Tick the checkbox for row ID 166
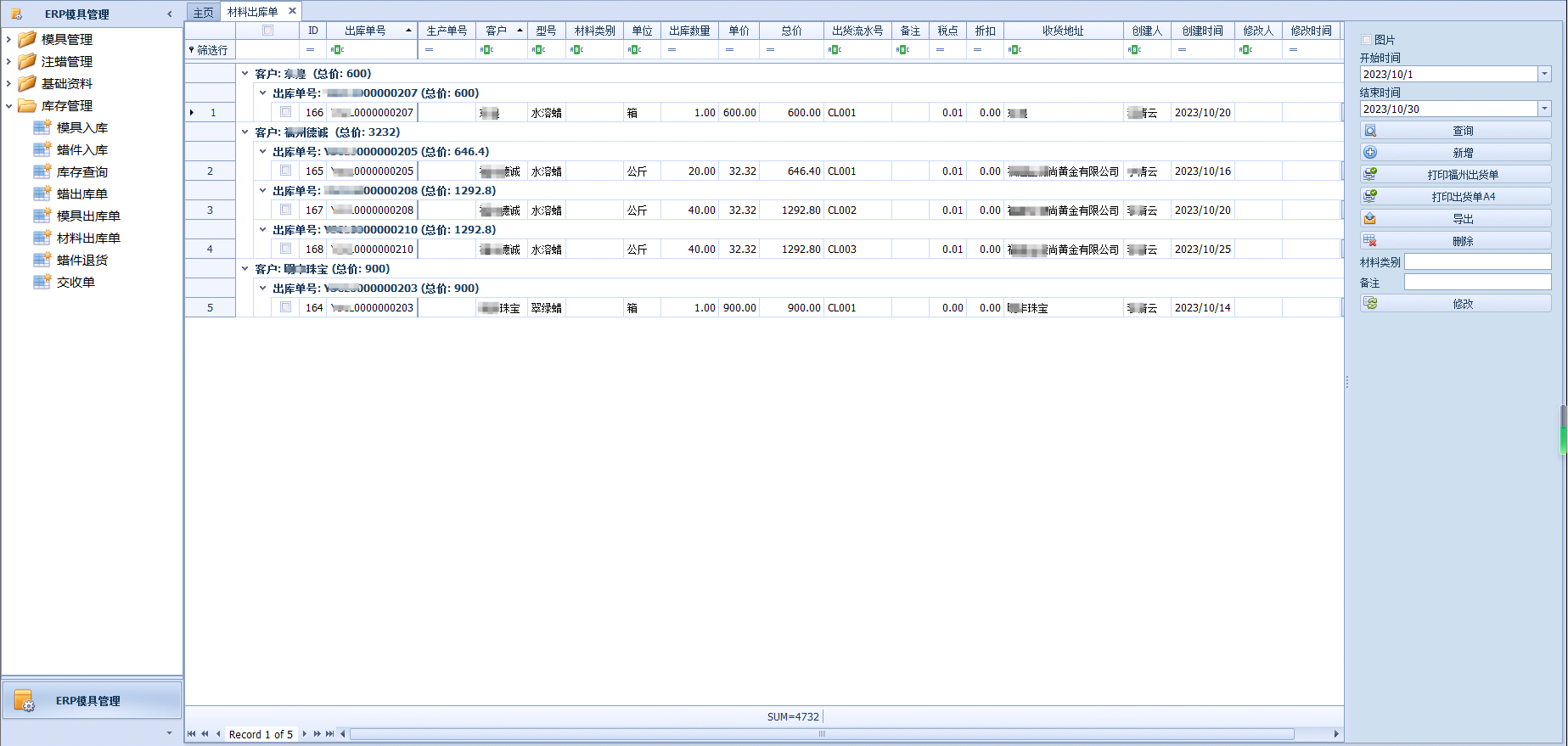The height and width of the screenshot is (746, 1568). coord(285,112)
